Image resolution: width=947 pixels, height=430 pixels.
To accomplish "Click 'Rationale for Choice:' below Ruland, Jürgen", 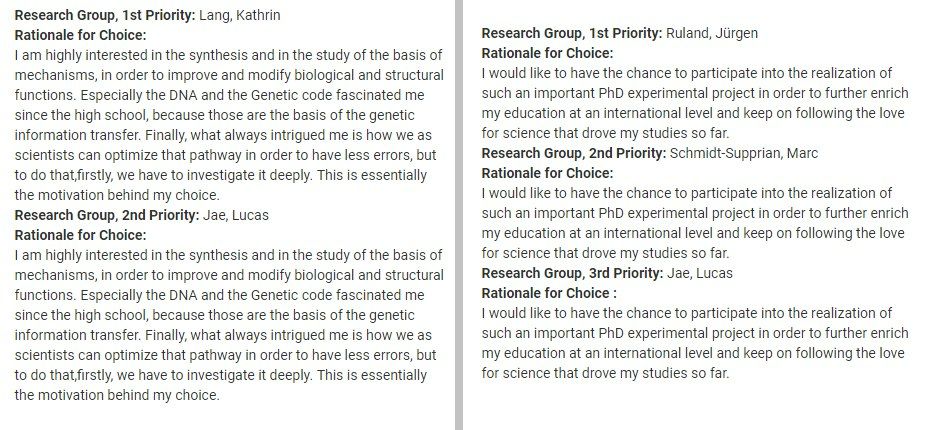I will [x=547, y=53].
